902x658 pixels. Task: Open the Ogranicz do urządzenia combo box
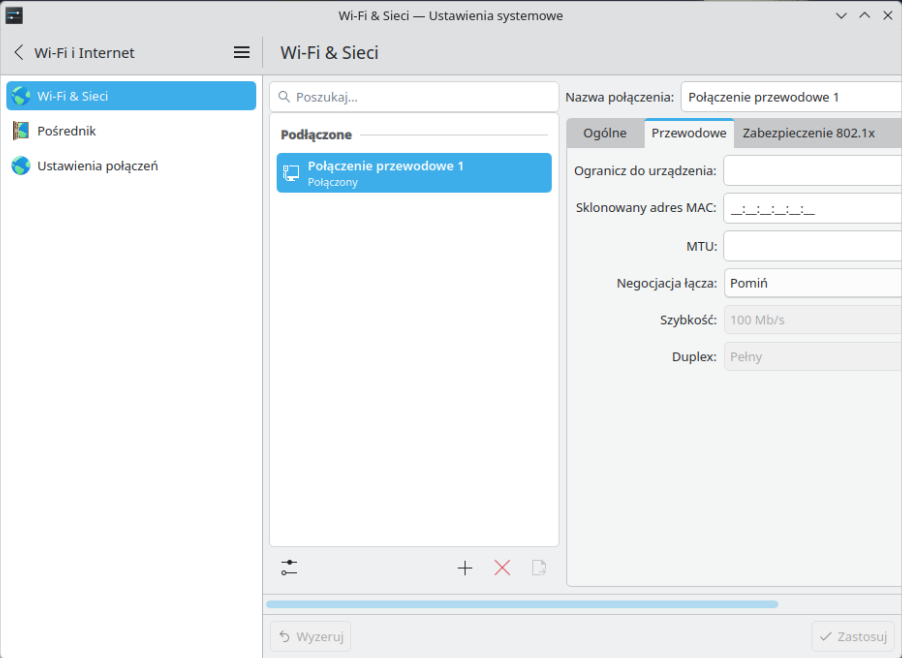pyautogui.click(x=812, y=171)
